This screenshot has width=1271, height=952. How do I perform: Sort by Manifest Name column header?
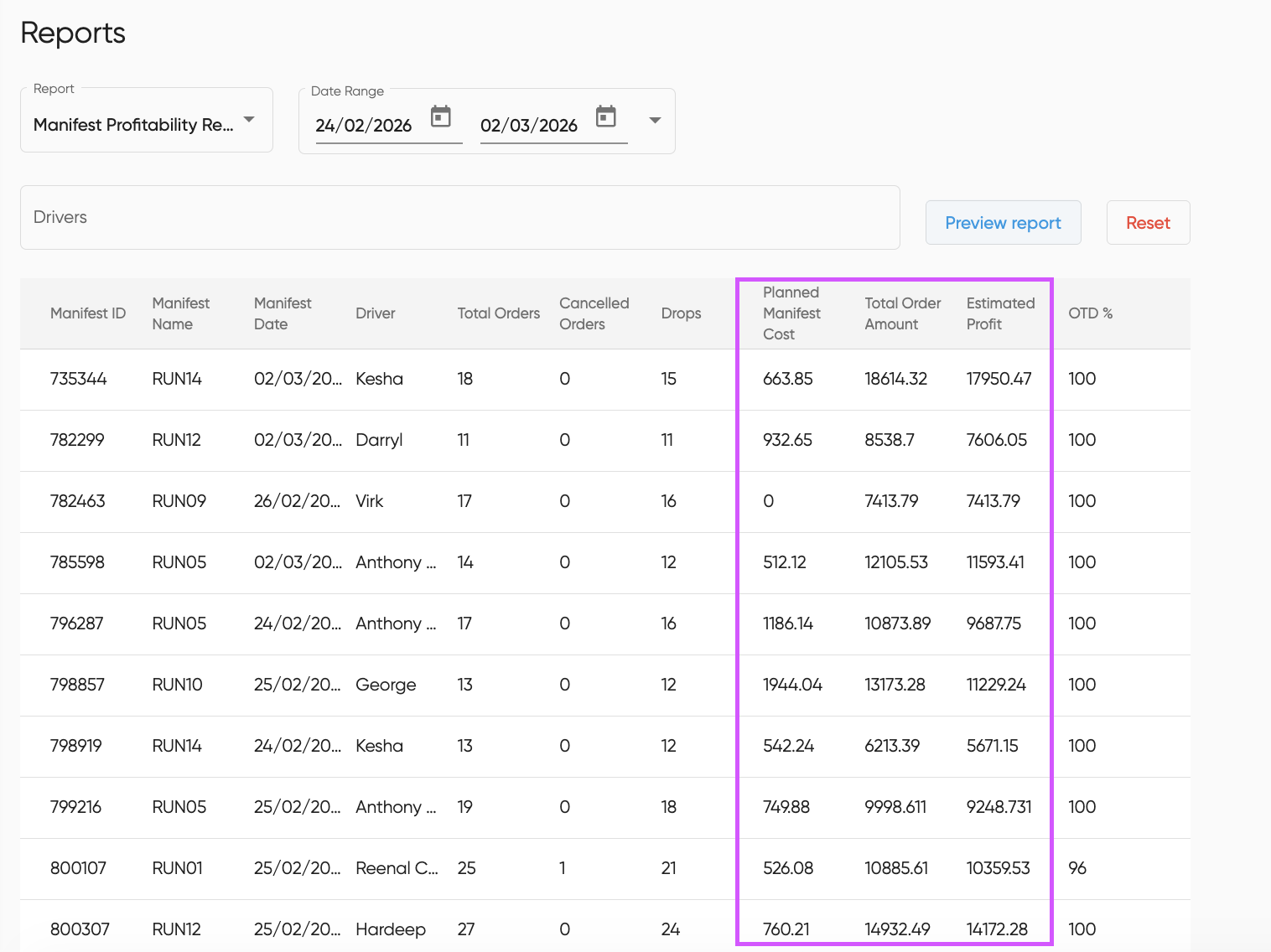coord(181,313)
